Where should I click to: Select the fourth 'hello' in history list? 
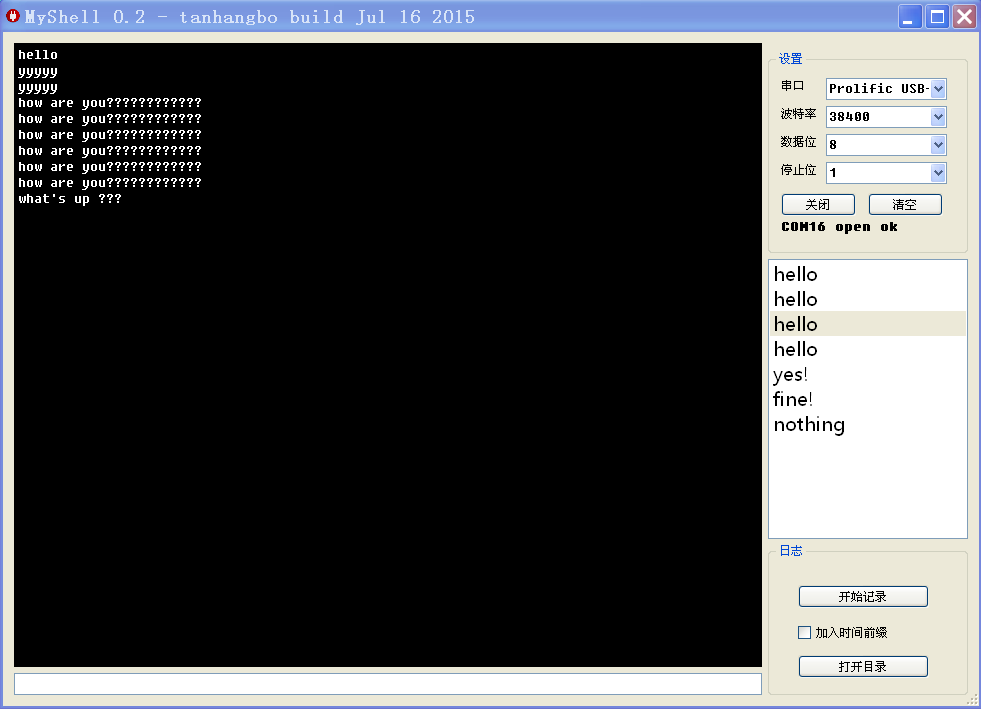click(868, 349)
